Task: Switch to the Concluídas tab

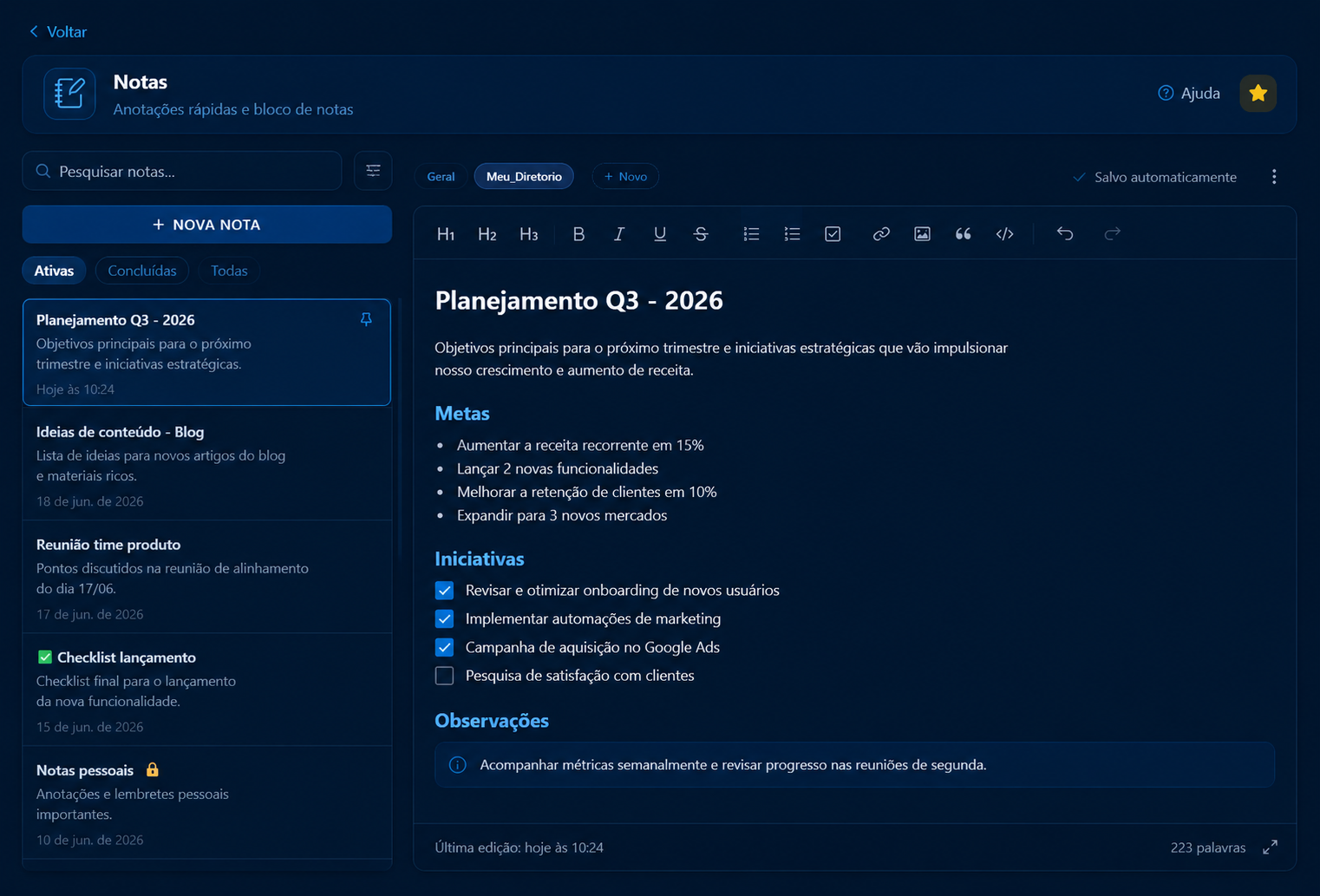Action: point(142,271)
